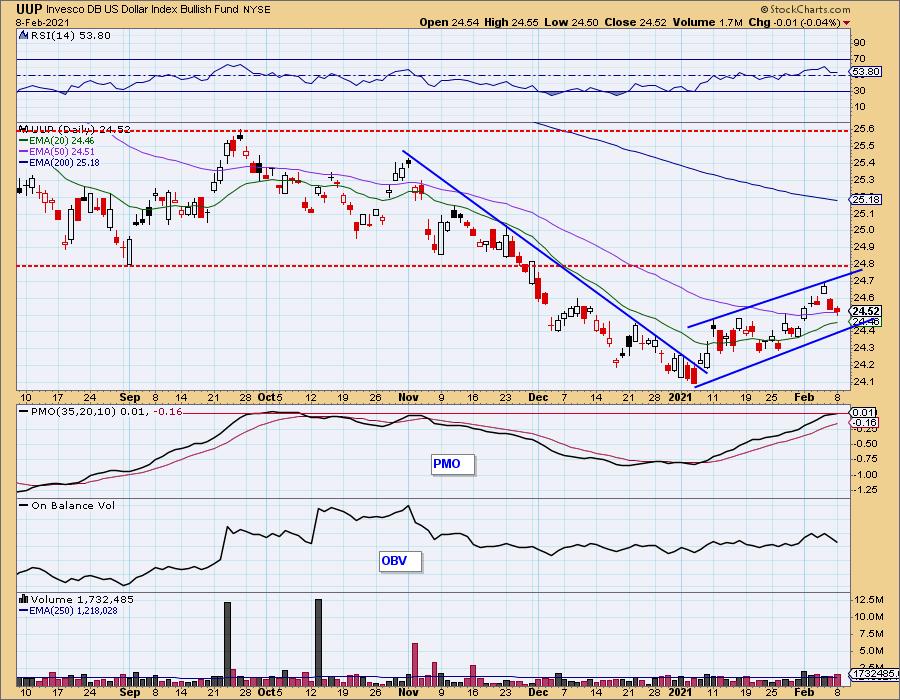This screenshot has height=700, width=900.
Task: Click the -0.16 PMO signal value tag
Action: point(865,423)
